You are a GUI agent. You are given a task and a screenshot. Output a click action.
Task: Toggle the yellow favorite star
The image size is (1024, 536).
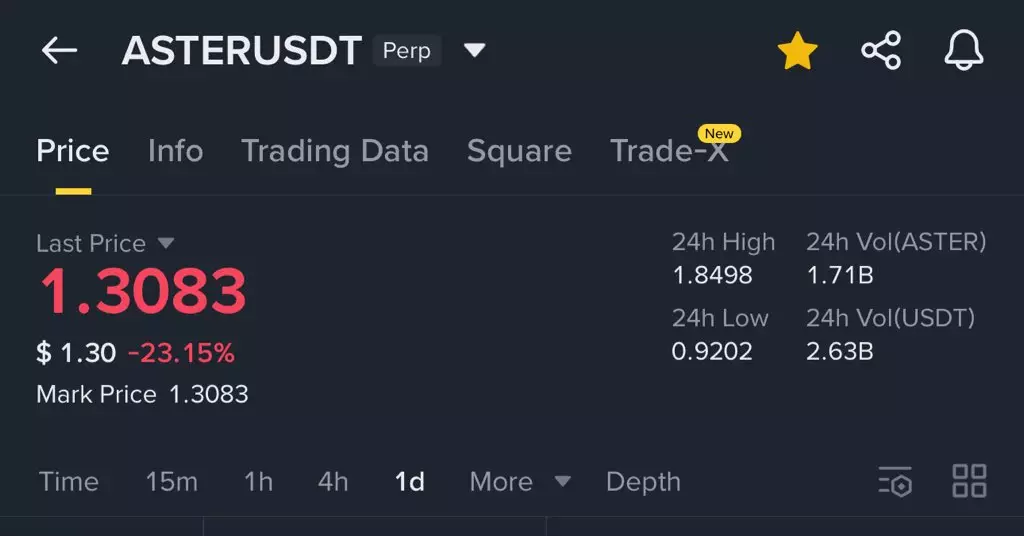[x=797, y=51]
